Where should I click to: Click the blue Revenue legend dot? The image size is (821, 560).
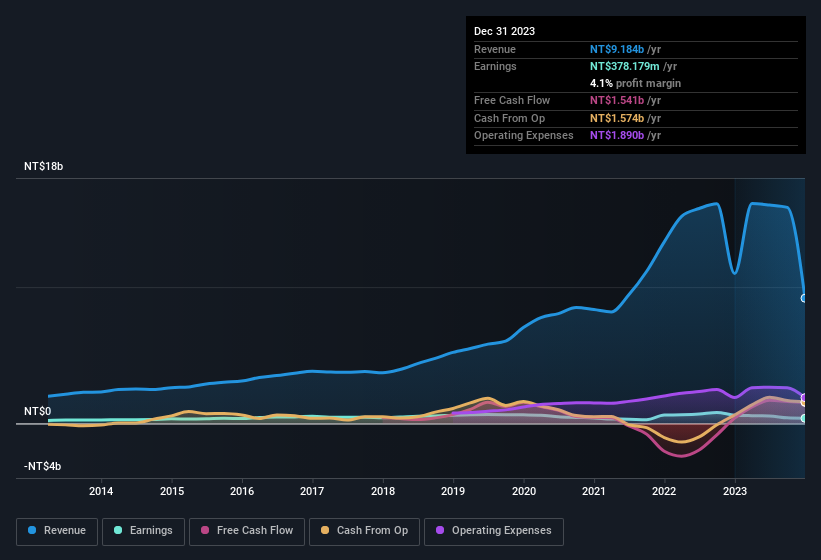[x=33, y=530]
